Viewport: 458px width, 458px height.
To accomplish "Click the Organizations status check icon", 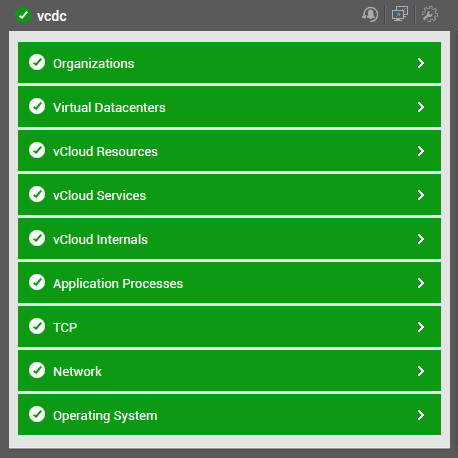I will click(x=37, y=62).
